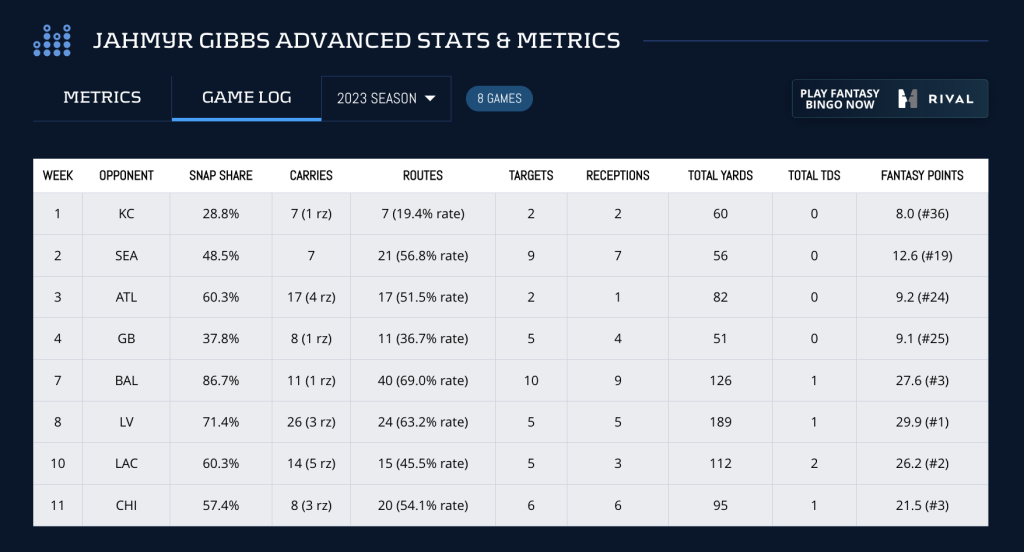
Task: Sort by the Snap Share column header
Action: click(221, 175)
